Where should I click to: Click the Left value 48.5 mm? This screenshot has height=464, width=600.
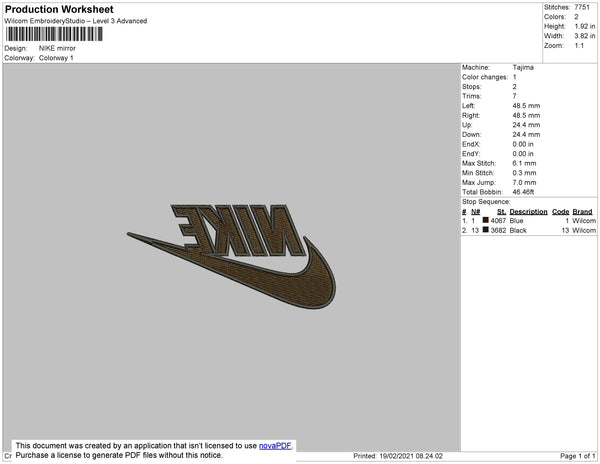526,106
